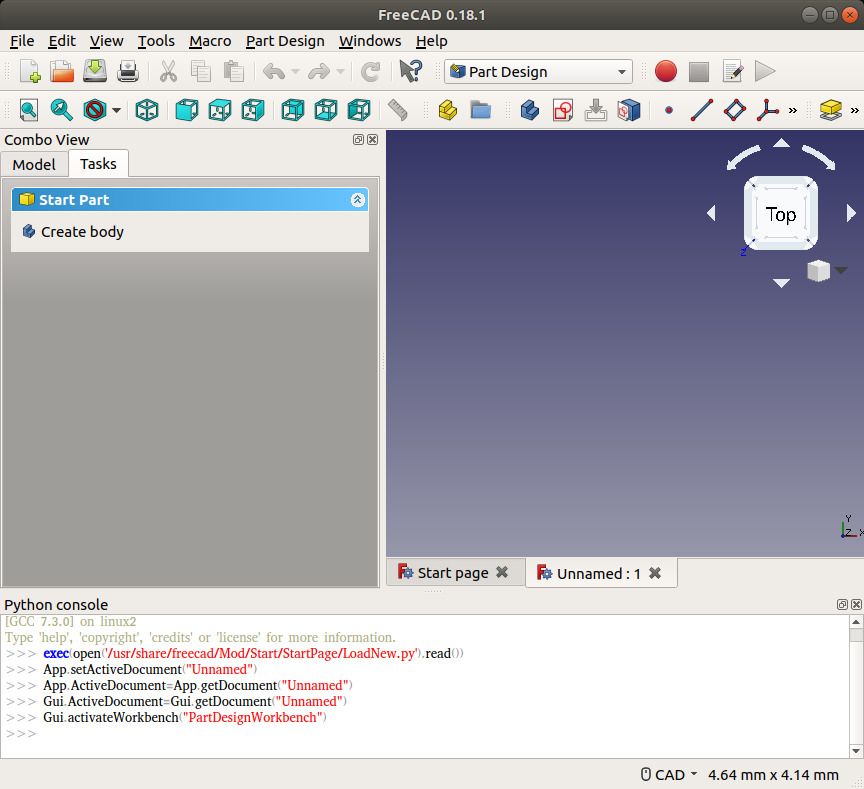Click the Stop macro recording square
The width and height of the screenshot is (864, 789).
(699, 72)
